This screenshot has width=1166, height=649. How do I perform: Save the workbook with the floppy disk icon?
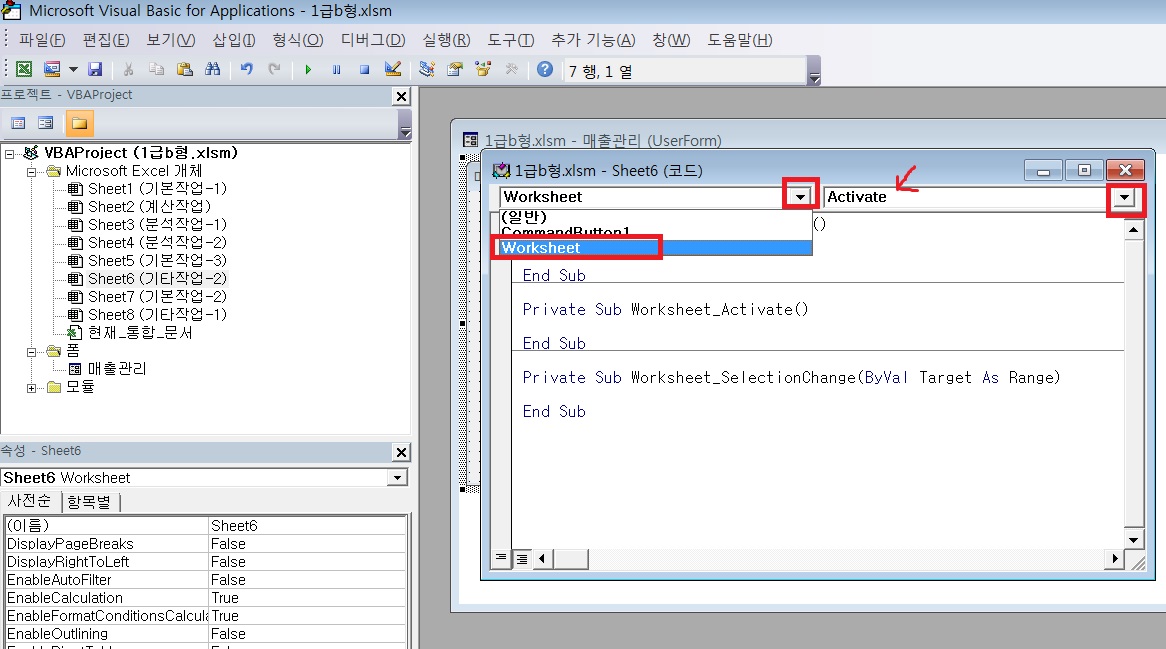pyautogui.click(x=95, y=70)
